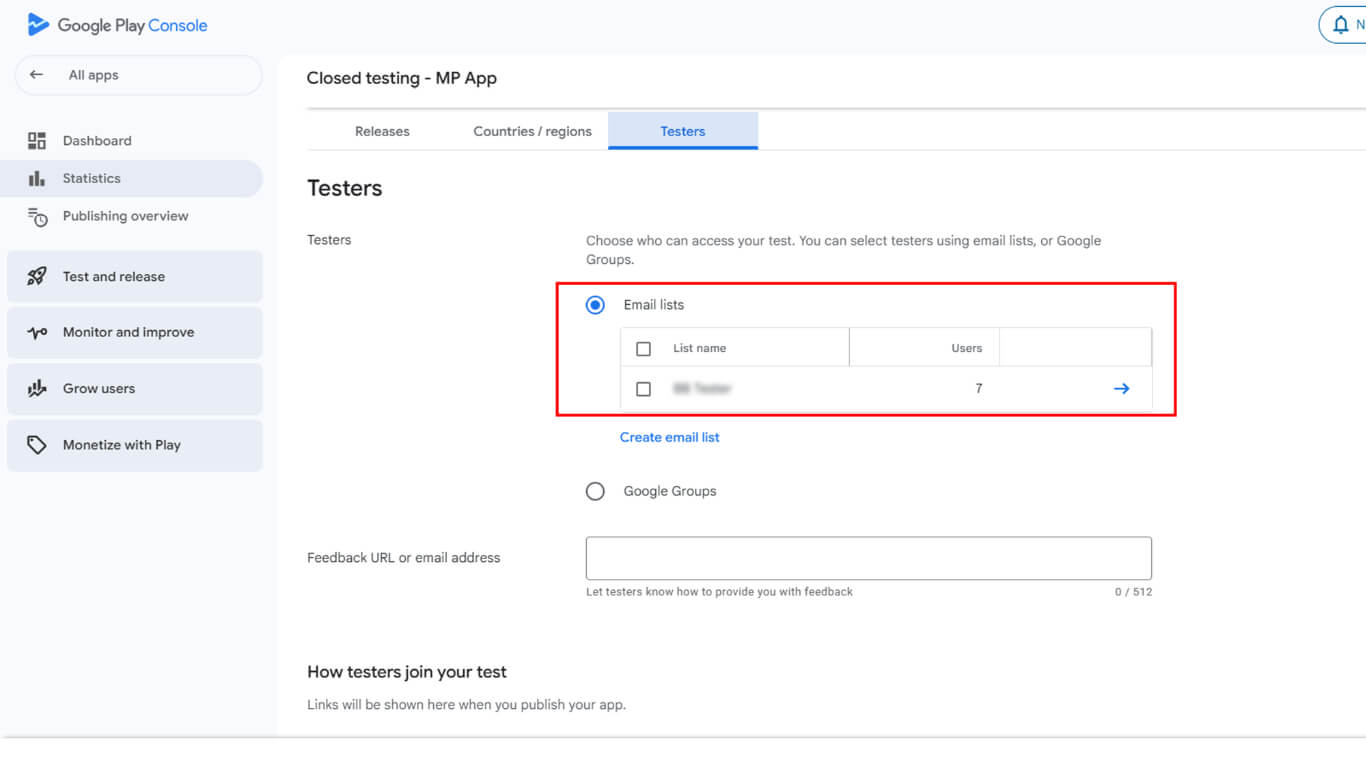This screenshot has height=769, width=1366.
Task: Select the Google Groups radio button
Action: pyautogui.click(x=595, y=491)
